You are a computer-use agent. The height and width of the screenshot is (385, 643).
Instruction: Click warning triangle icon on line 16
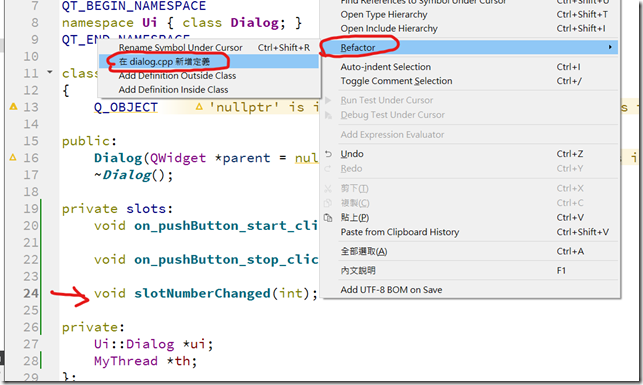coord(13,157)
